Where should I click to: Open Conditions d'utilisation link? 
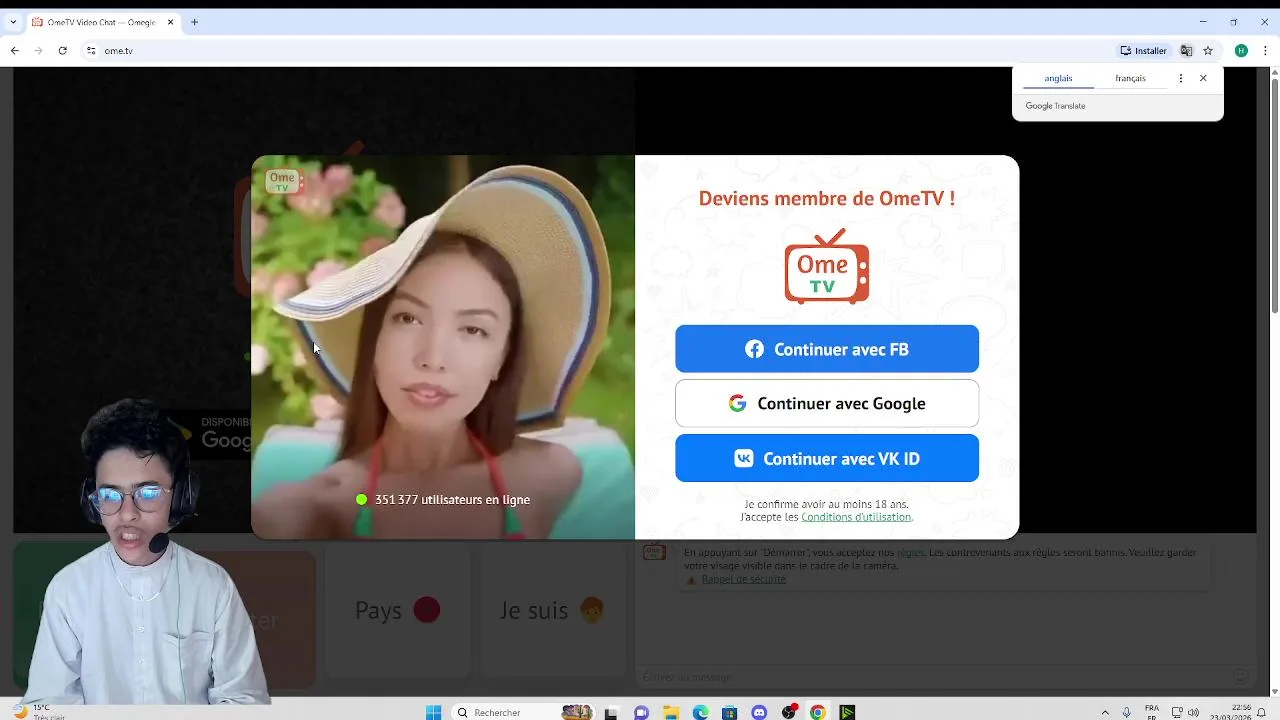pyautogui.click(x=856, y=517)
